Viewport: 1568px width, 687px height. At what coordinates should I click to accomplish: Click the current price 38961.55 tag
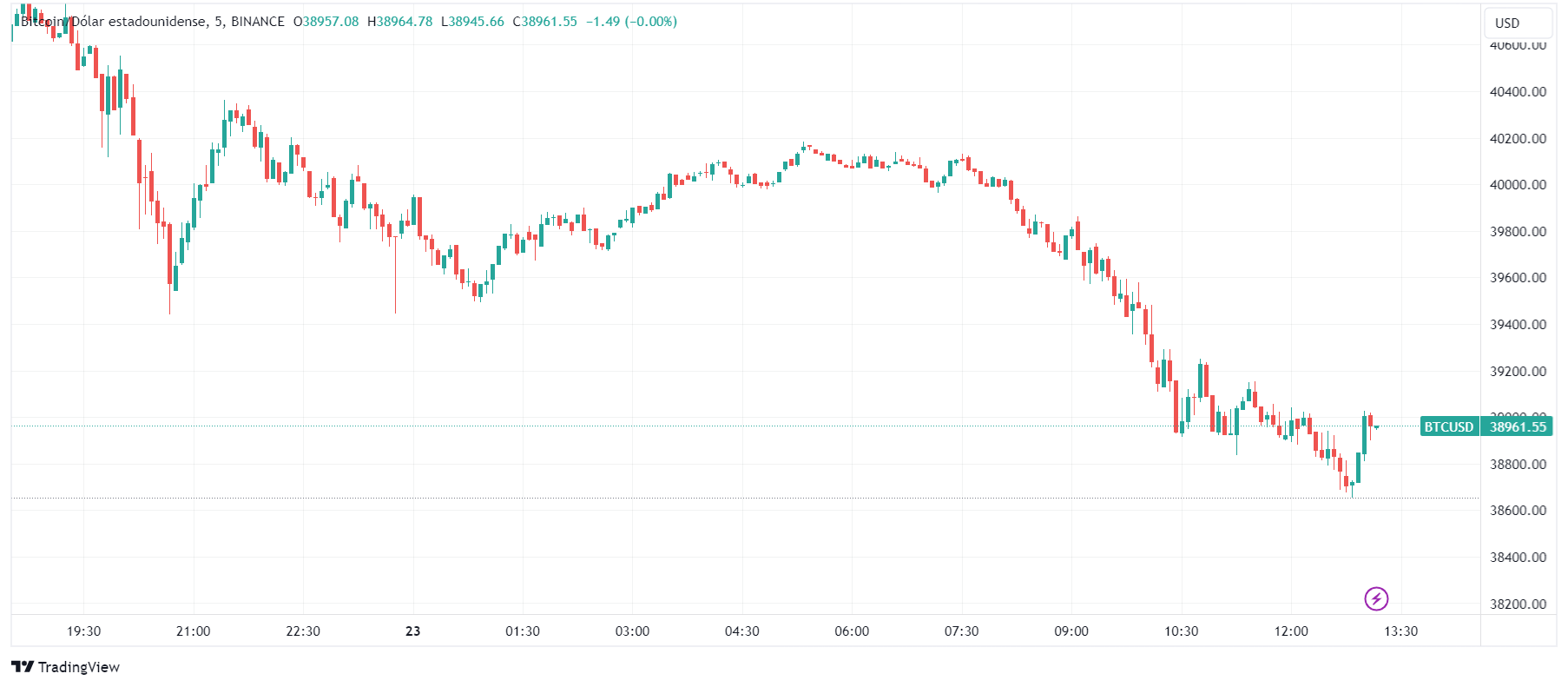tap(1518, 426)
